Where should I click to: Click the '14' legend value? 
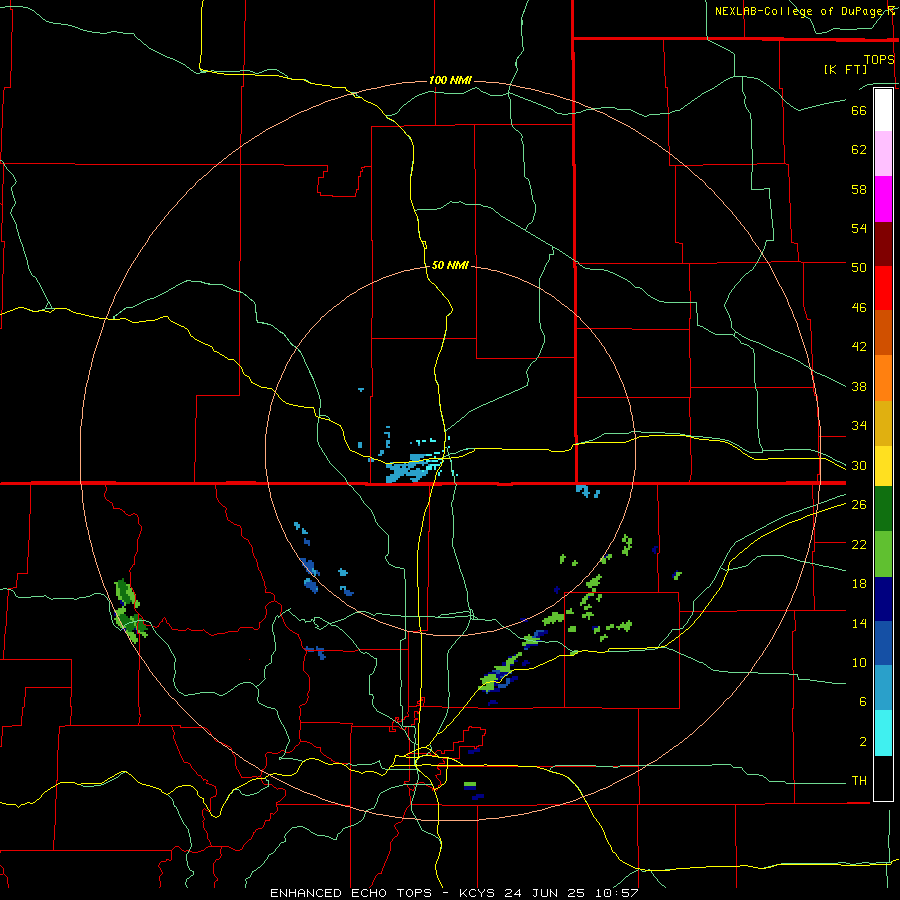pos(859,623)
